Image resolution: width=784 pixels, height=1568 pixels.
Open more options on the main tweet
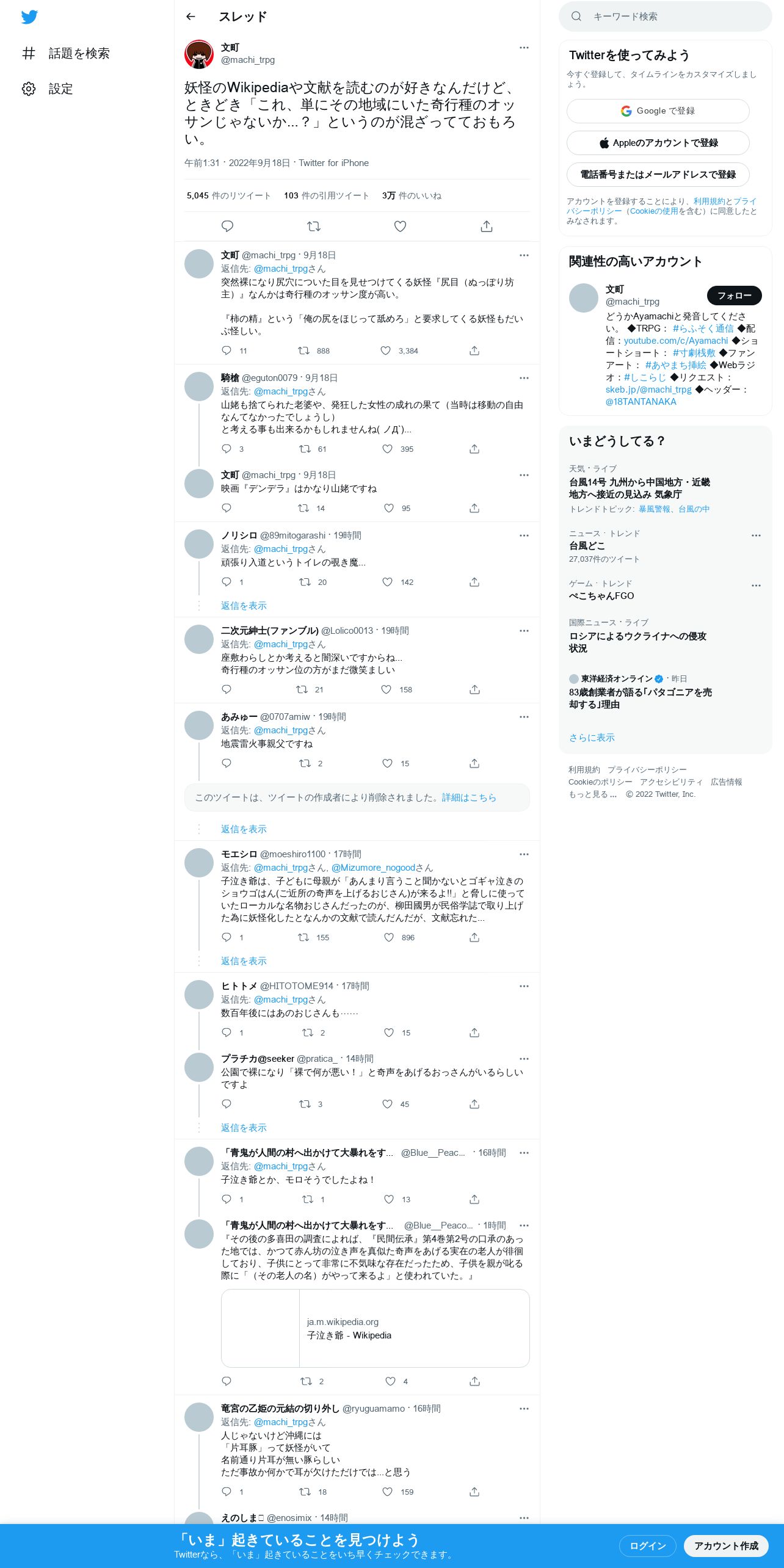point(524,48)
